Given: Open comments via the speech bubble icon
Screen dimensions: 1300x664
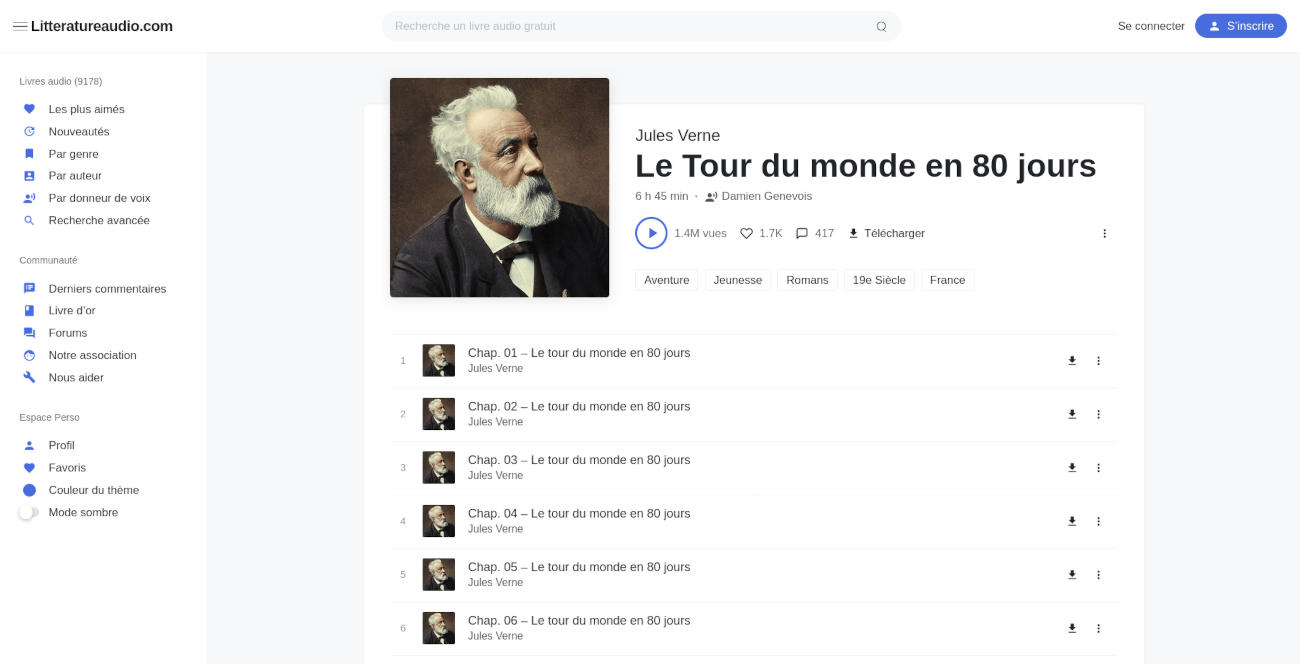Looking at the screenshot, I should click(x=802, y=233).
